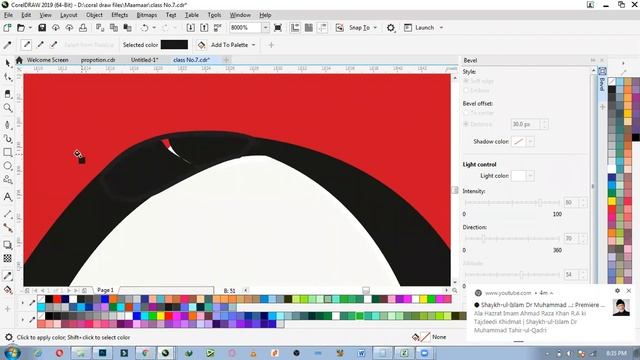Click the Selected color black swatch
Image resolution: width=640 pixels, height=360 pixels.
coord(174,45)
